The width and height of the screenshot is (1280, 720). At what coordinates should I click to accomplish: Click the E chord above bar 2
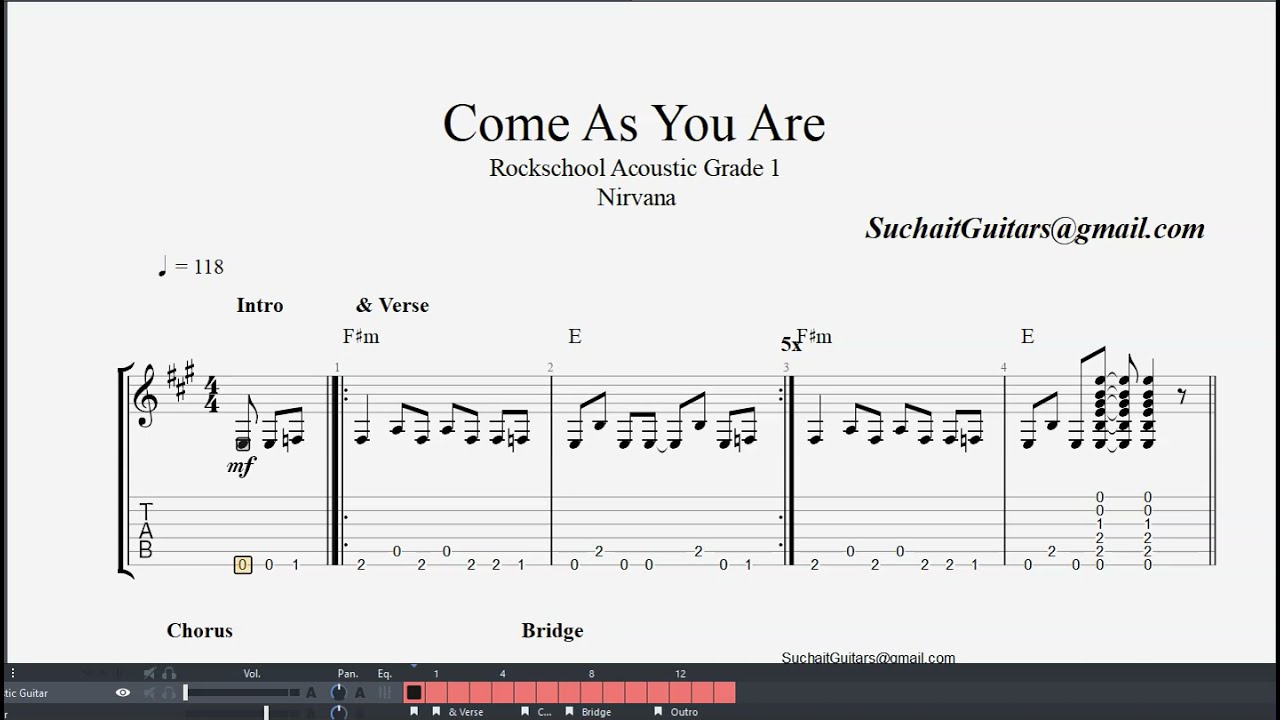575,337
